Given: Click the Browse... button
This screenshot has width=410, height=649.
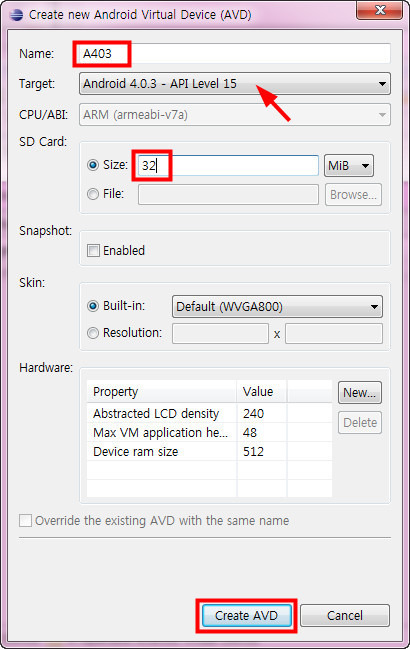Looking at the screenshot, I should (353, 195).
